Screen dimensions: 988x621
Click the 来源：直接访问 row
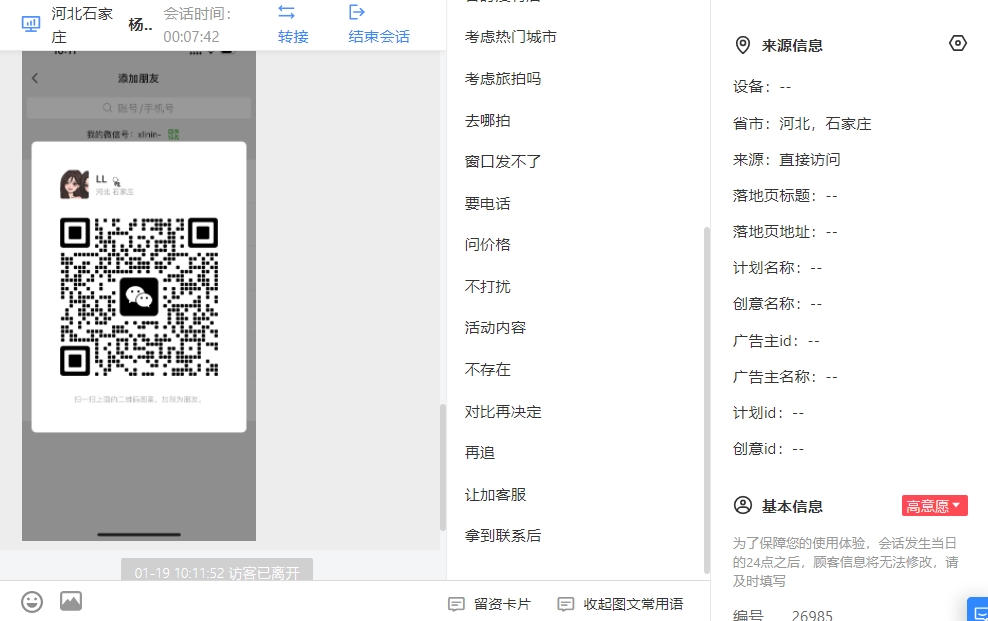(787, 160)
